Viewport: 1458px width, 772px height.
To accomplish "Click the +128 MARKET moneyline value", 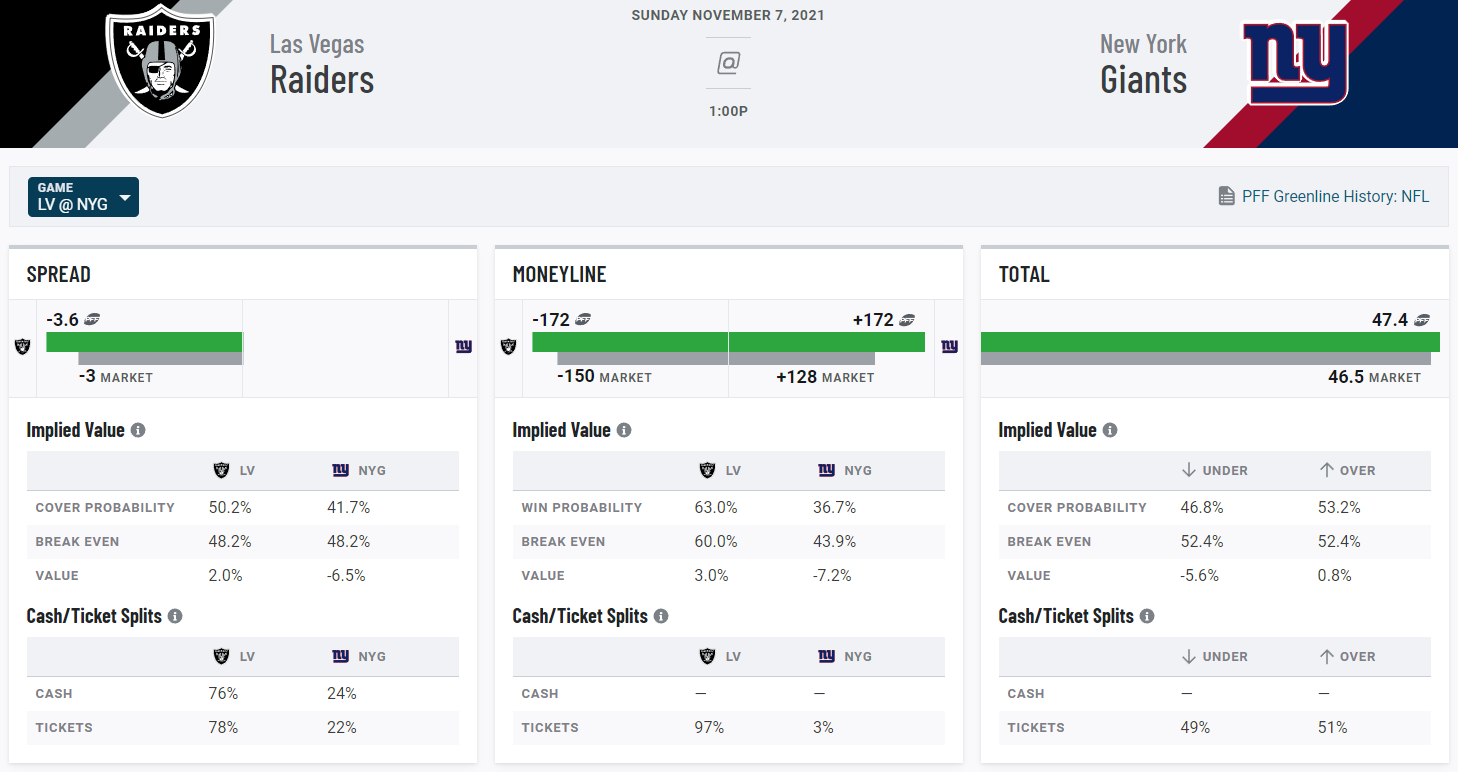I will (x=825, y=377).
